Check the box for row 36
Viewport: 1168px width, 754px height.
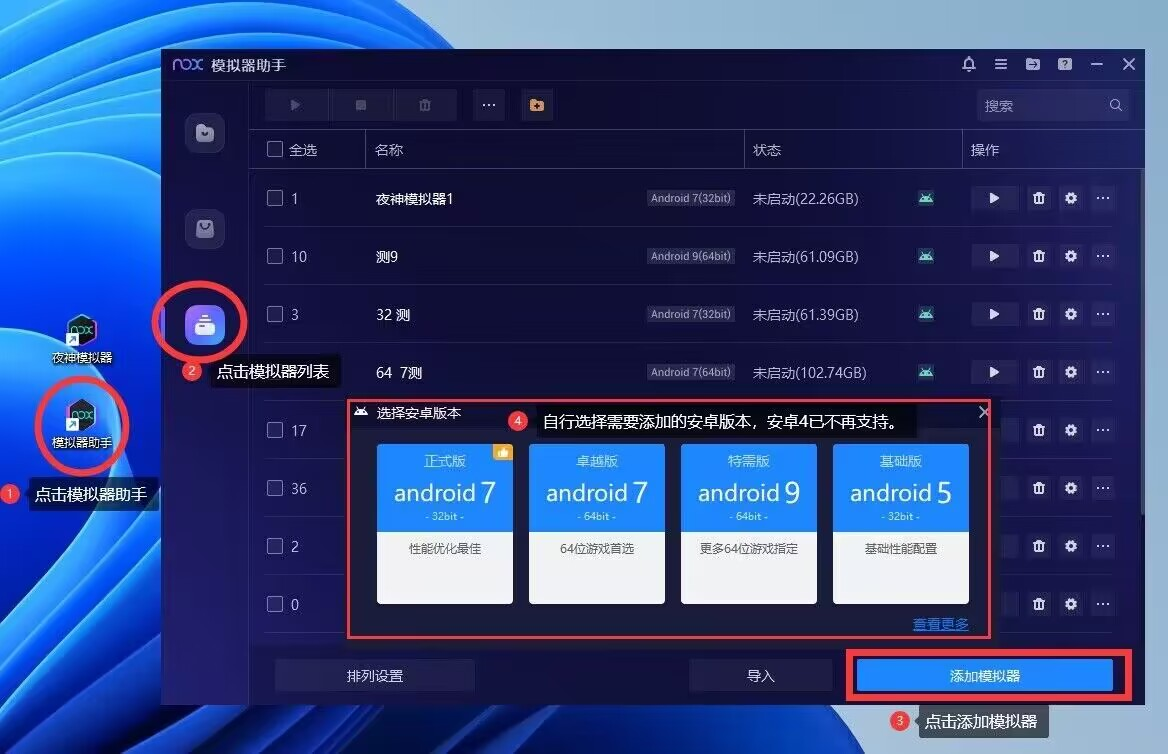tap(275, 488)
